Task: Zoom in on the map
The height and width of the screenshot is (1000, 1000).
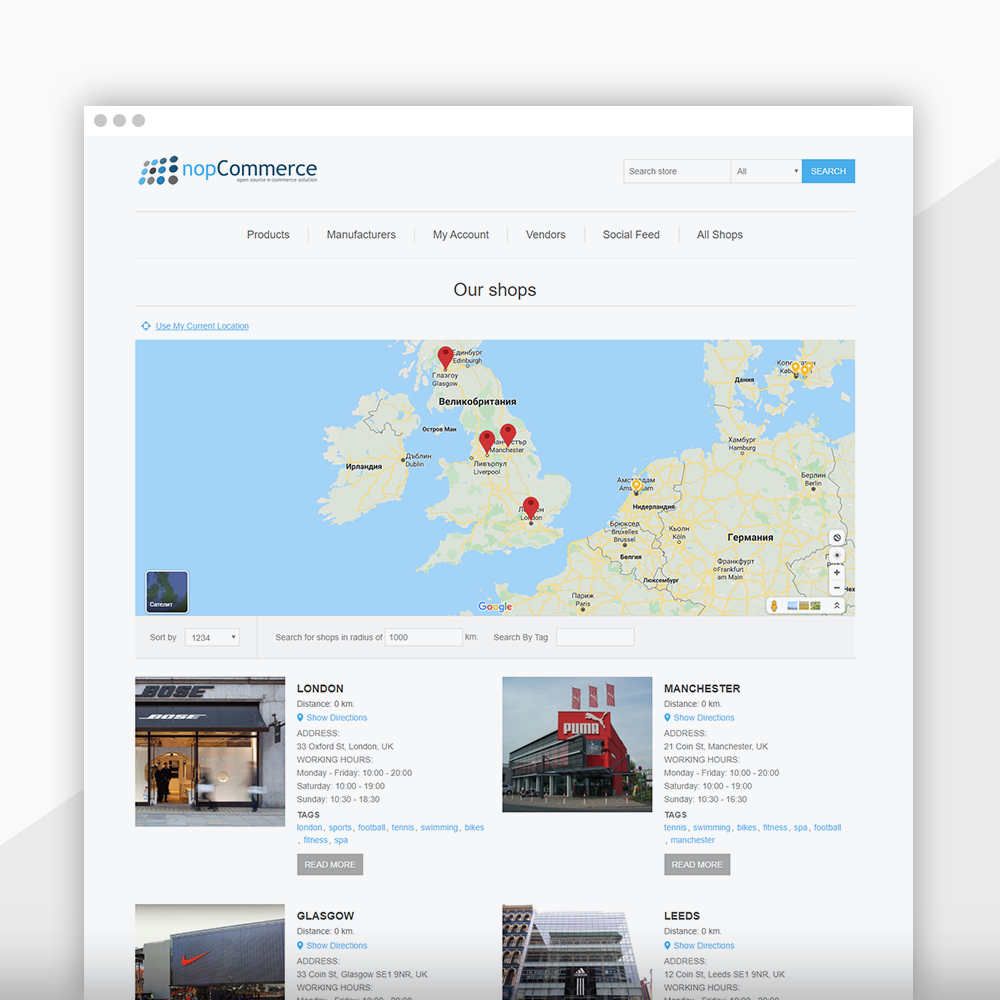Action: (x=837, y=573)
